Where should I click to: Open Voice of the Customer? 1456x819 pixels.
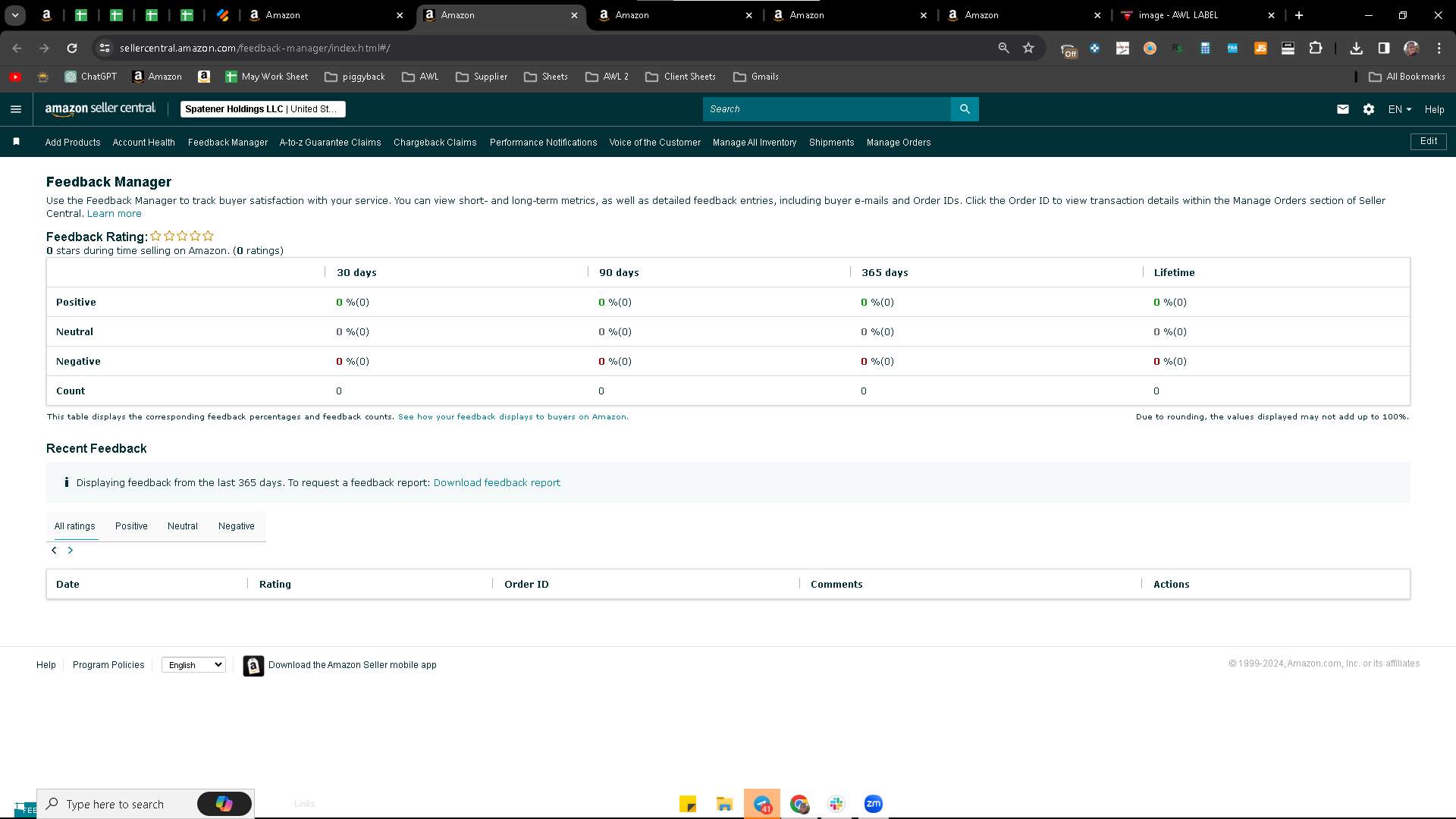pos(655,143)
